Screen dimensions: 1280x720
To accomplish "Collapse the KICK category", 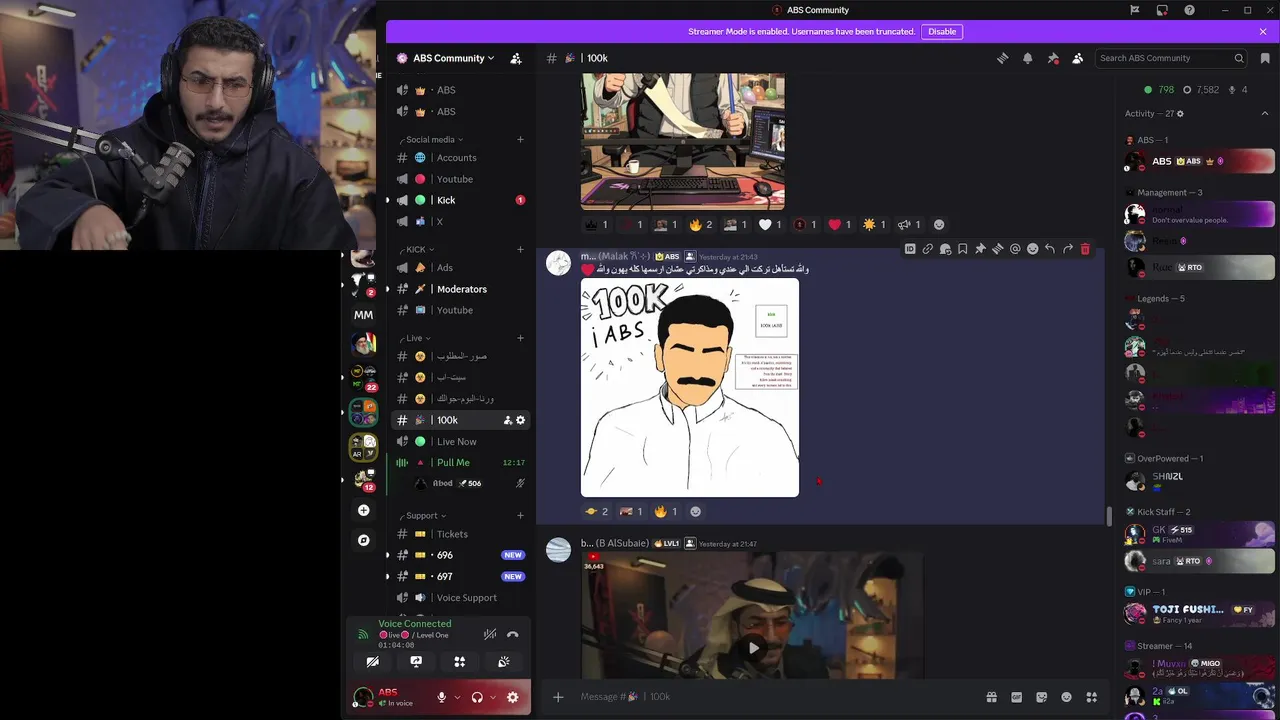I will tap(419, 249).
